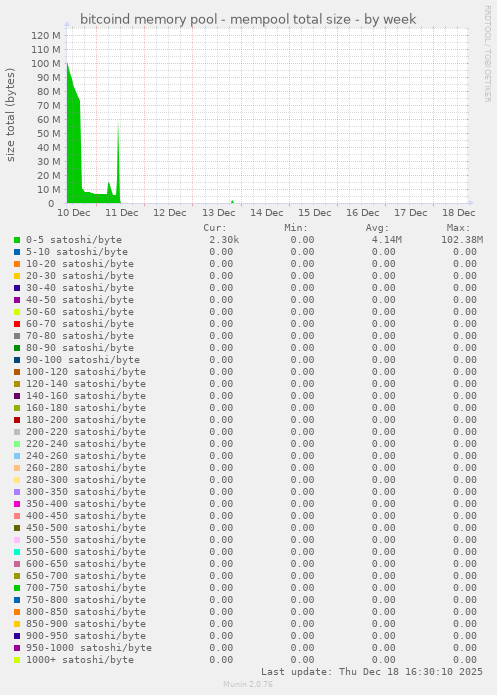Select the '600-650 satoshi/byte' legend label

click(x=86, y=563)
